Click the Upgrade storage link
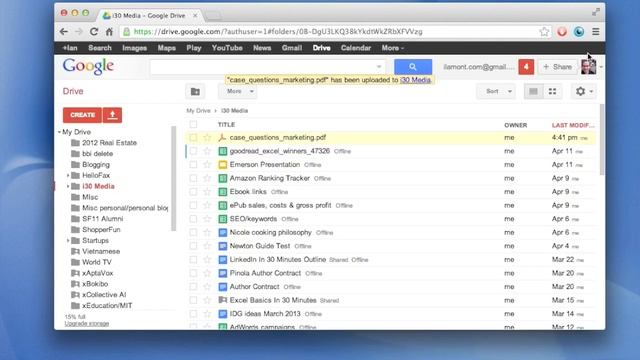 click(x=87, y=324)
